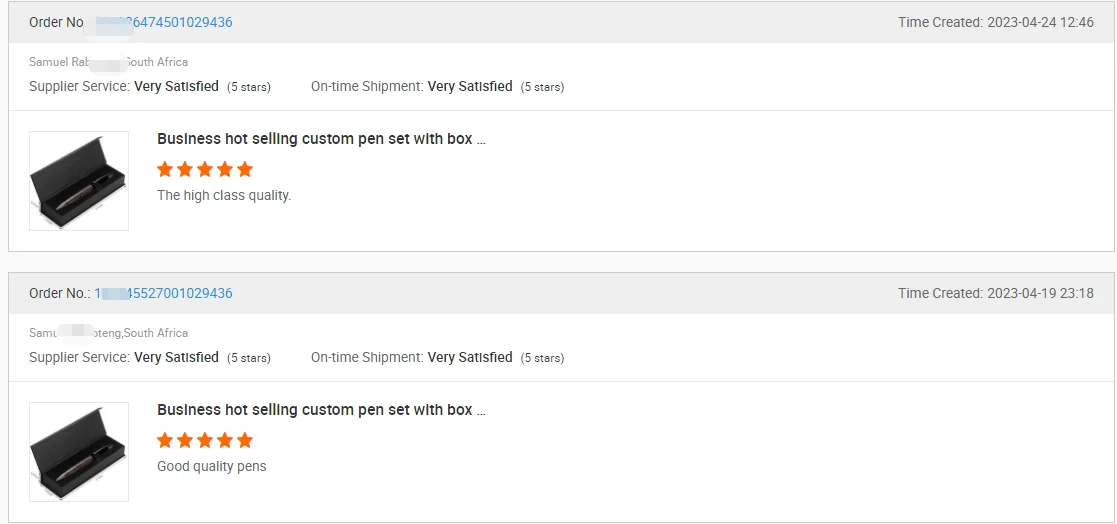This screenshot has width=1117, height=524.
Task: Click product title above 'Good quality pens'
Action: click(321, 410)
